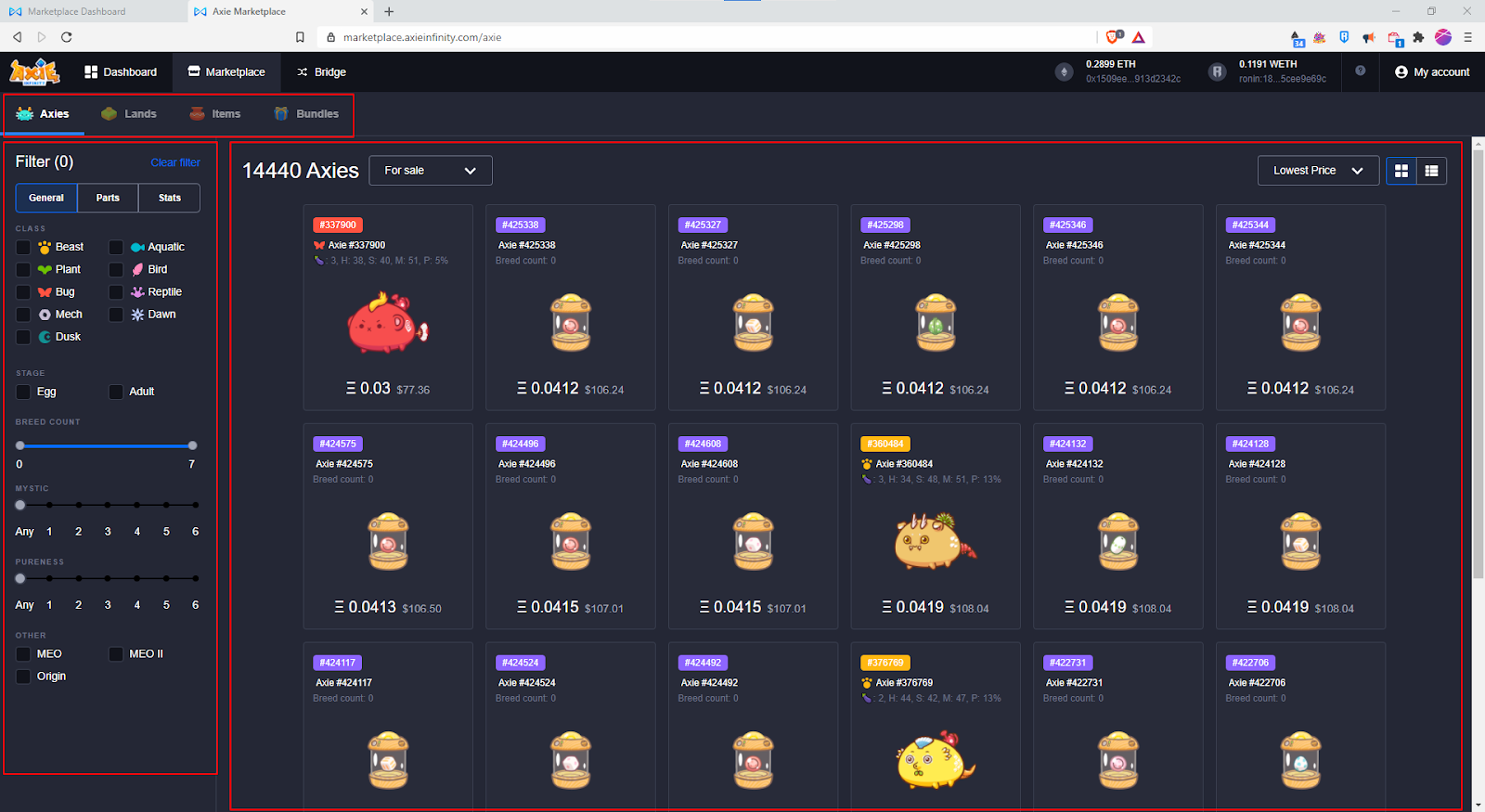Open Axie #360484 orange axie card
Viewport: 1485px width, 812px height.
936,526
